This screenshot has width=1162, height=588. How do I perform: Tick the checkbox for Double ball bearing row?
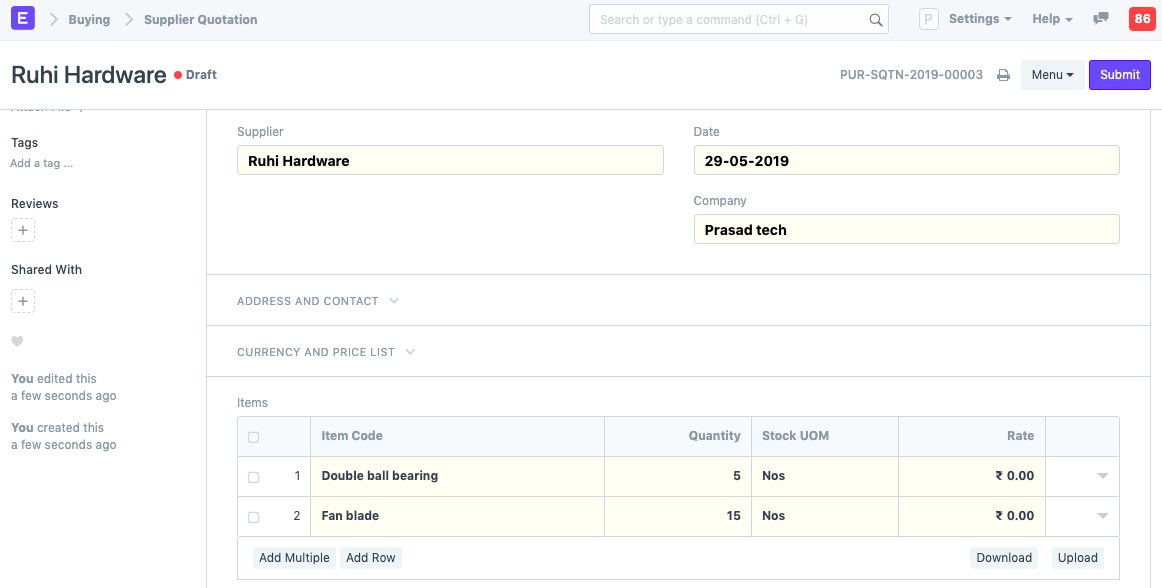(x=253, y=477)
